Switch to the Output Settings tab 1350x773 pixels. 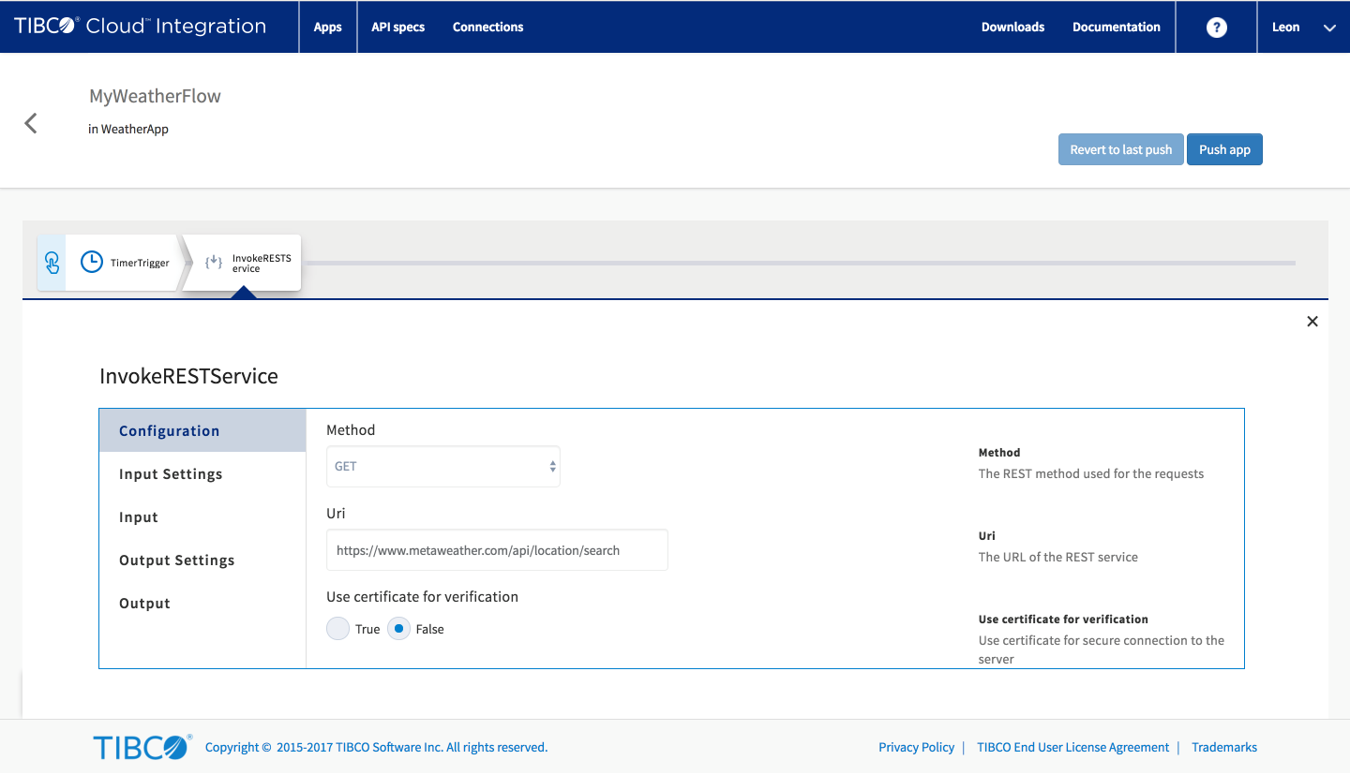(x=177, y=560)
